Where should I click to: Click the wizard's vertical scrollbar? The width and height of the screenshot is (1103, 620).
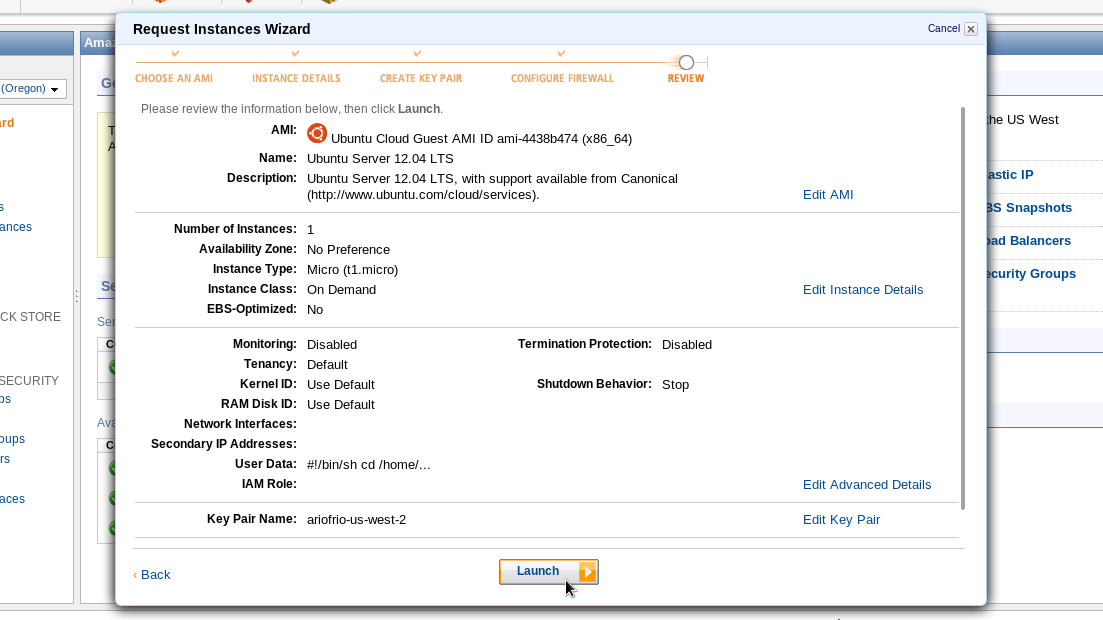[962, 308]
